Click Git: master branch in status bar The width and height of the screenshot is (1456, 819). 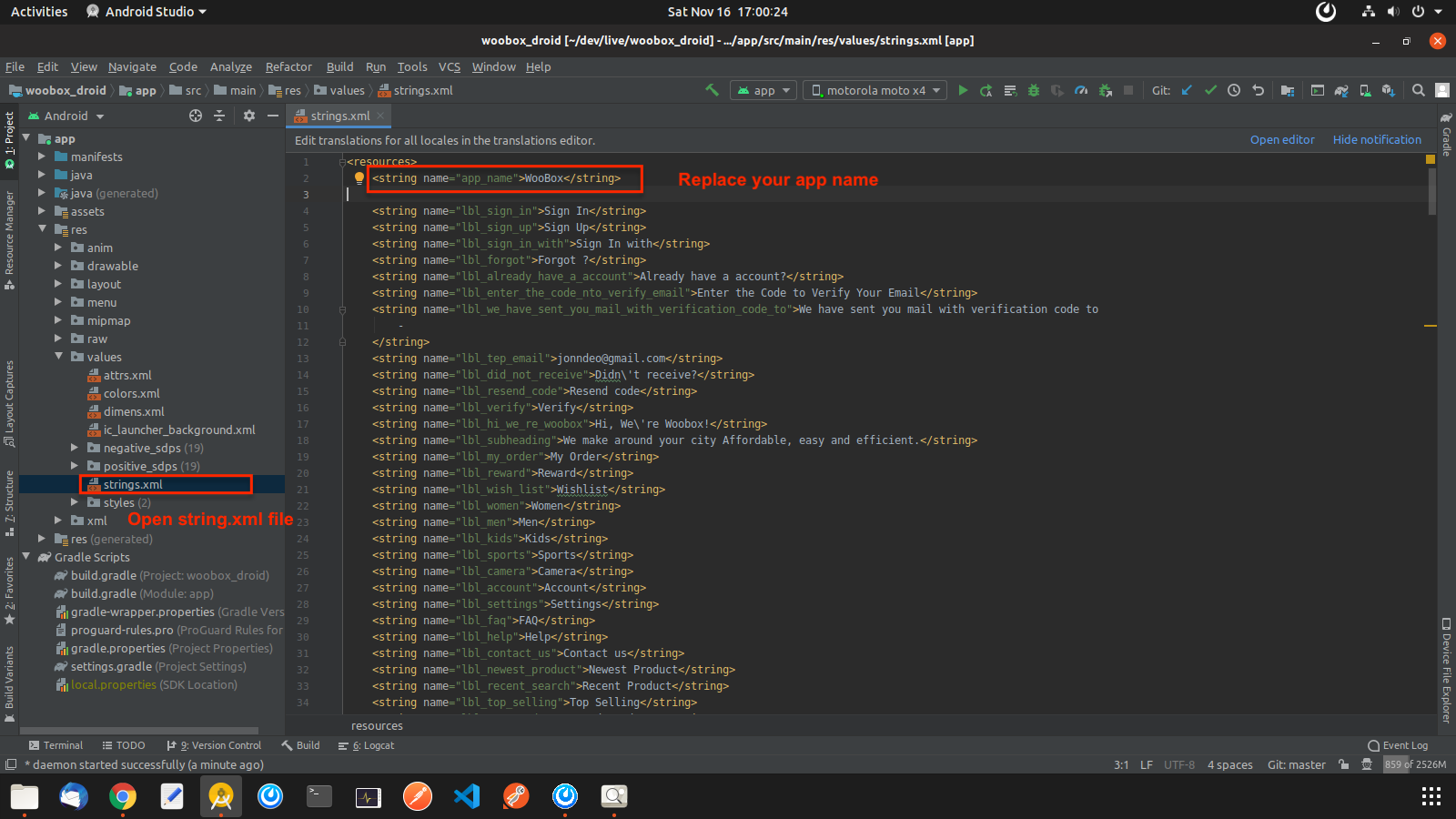pyautogui.click(x=1296, y=764)
